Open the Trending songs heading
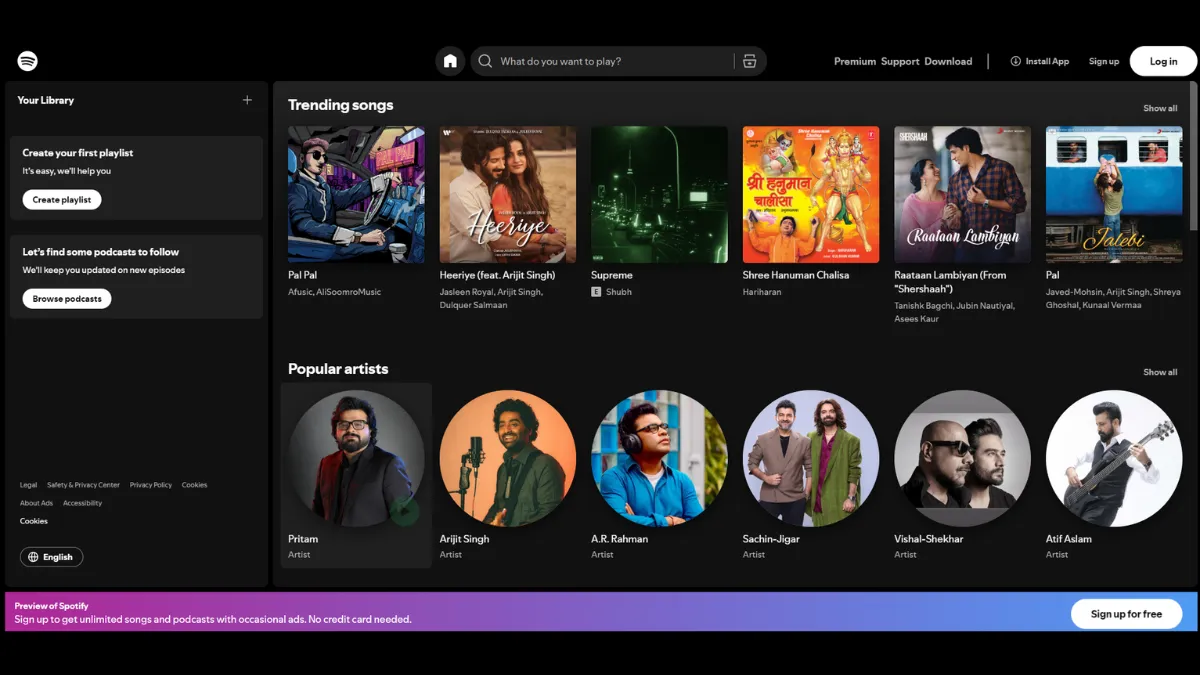This screenshot has height=675, width=1200. pos(340,105)
